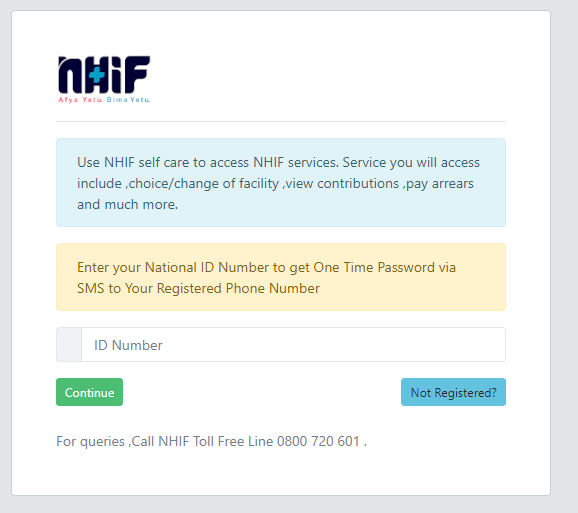Click the NHIF logo image
The image size is (578, 513).
[104, 79]
